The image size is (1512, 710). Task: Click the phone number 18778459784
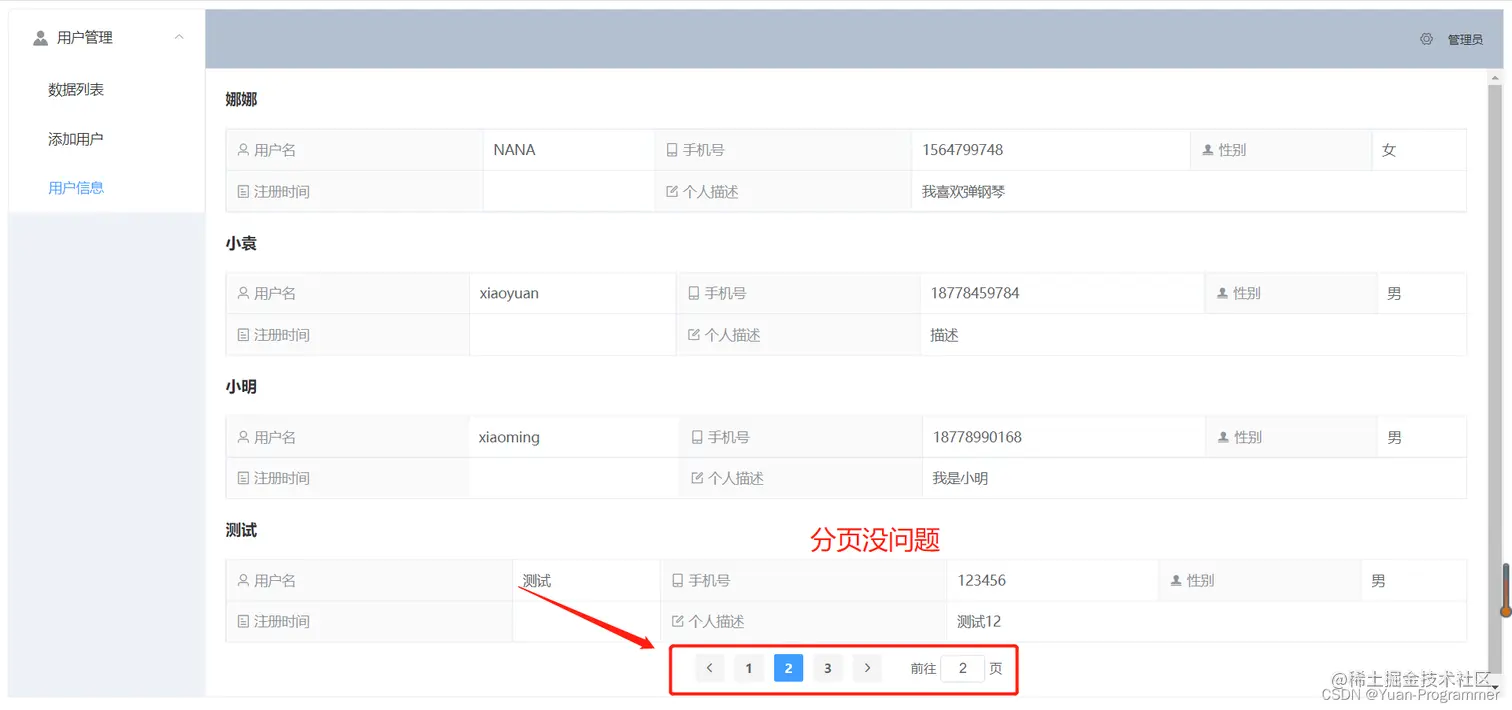click(x=975, y=294)
